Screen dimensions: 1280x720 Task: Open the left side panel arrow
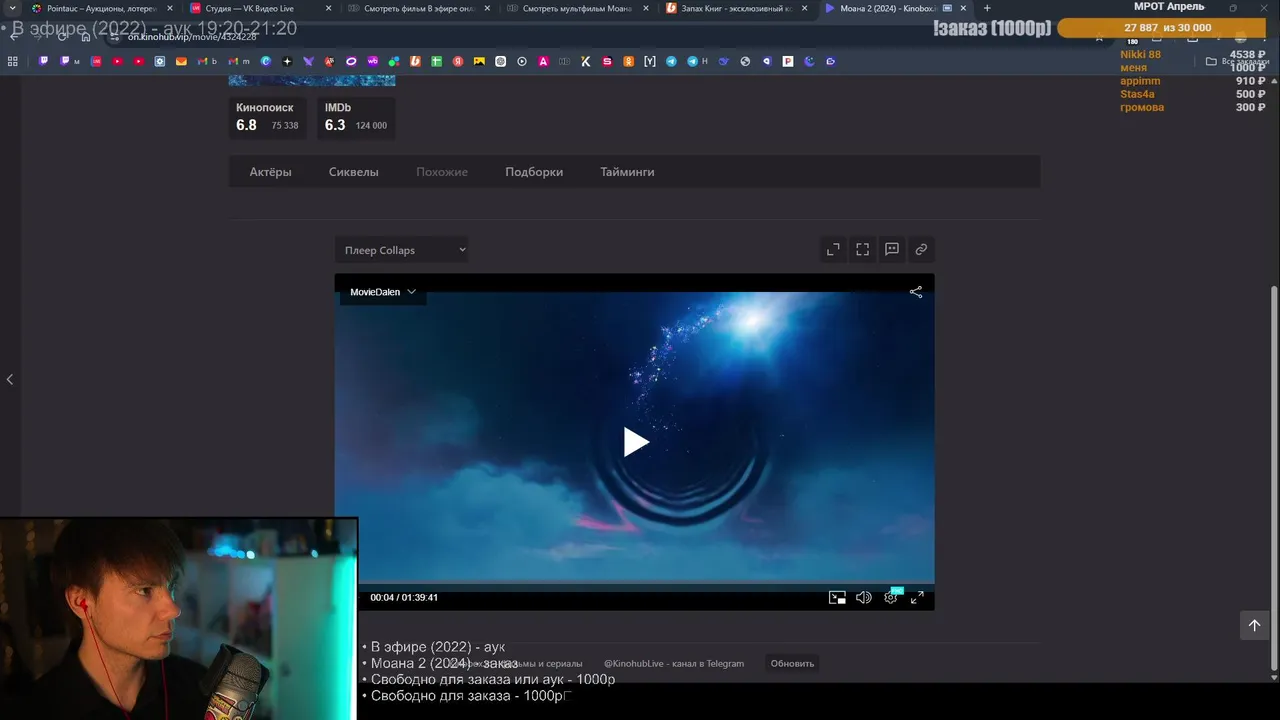click(10, 379)
